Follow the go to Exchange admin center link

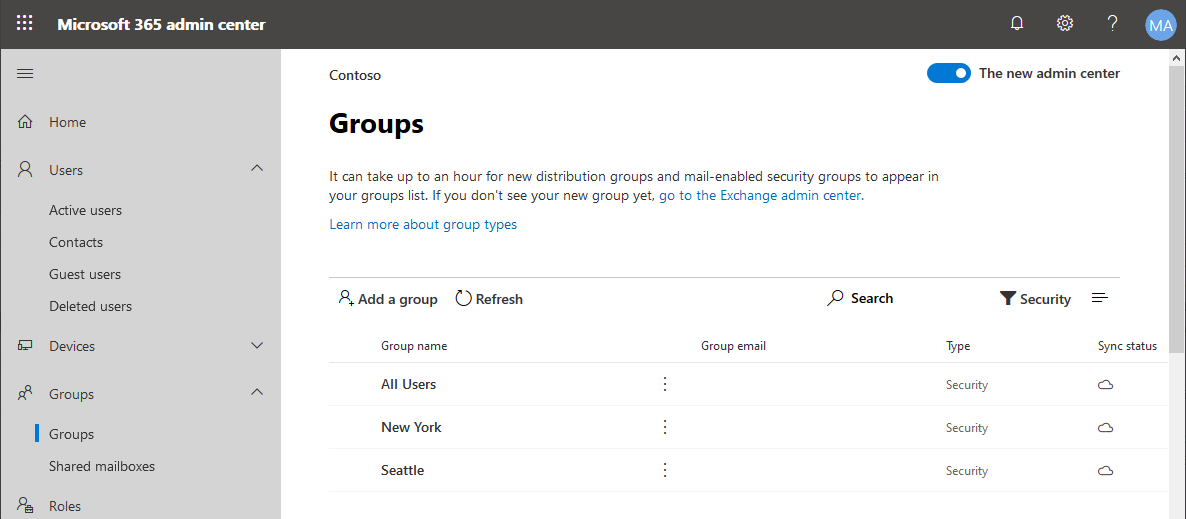[x=761, y=196]
